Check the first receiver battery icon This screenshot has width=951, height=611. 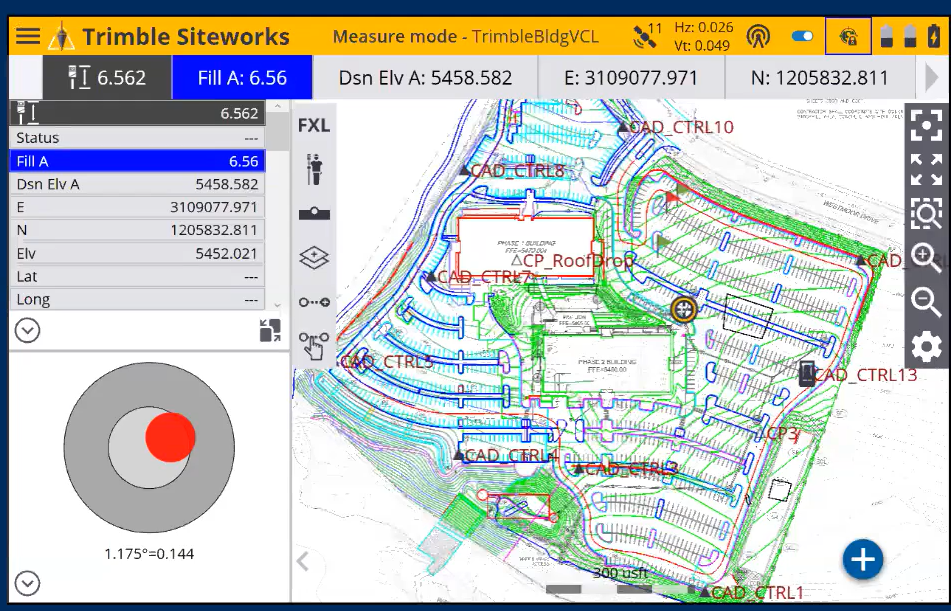887,36
